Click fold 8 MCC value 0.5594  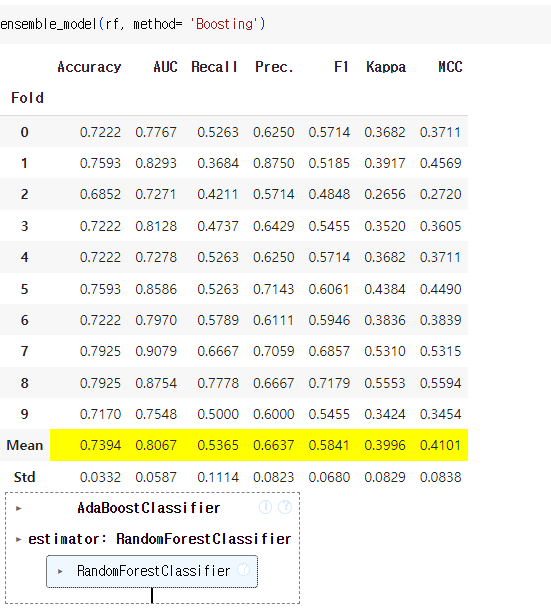click(441, 383)
